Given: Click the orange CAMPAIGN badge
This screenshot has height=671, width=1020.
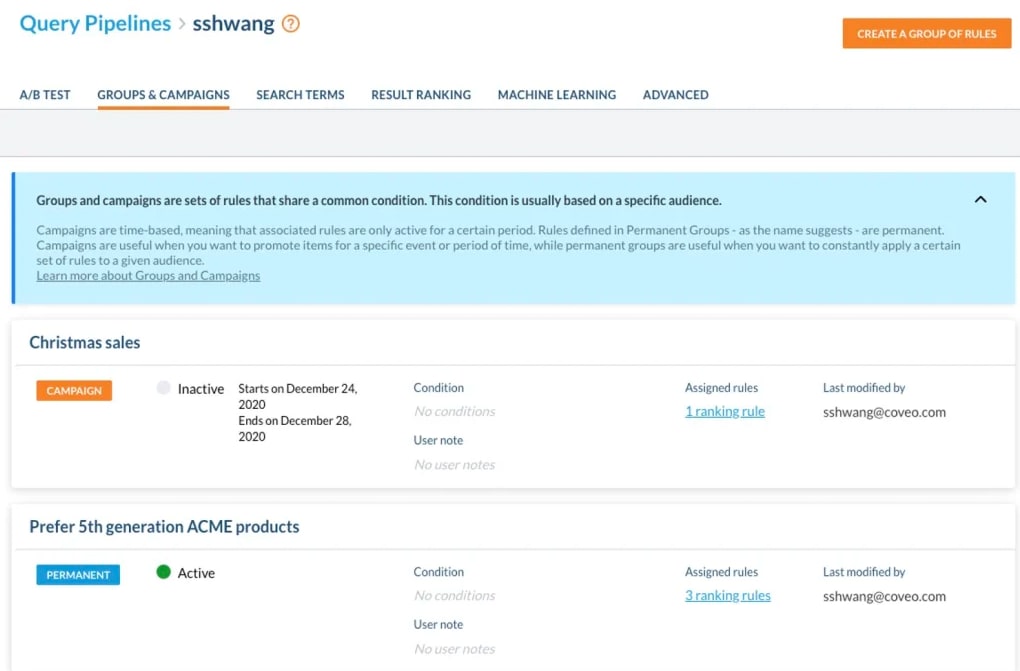Looking at the screenshot, I should coord(73,390).
